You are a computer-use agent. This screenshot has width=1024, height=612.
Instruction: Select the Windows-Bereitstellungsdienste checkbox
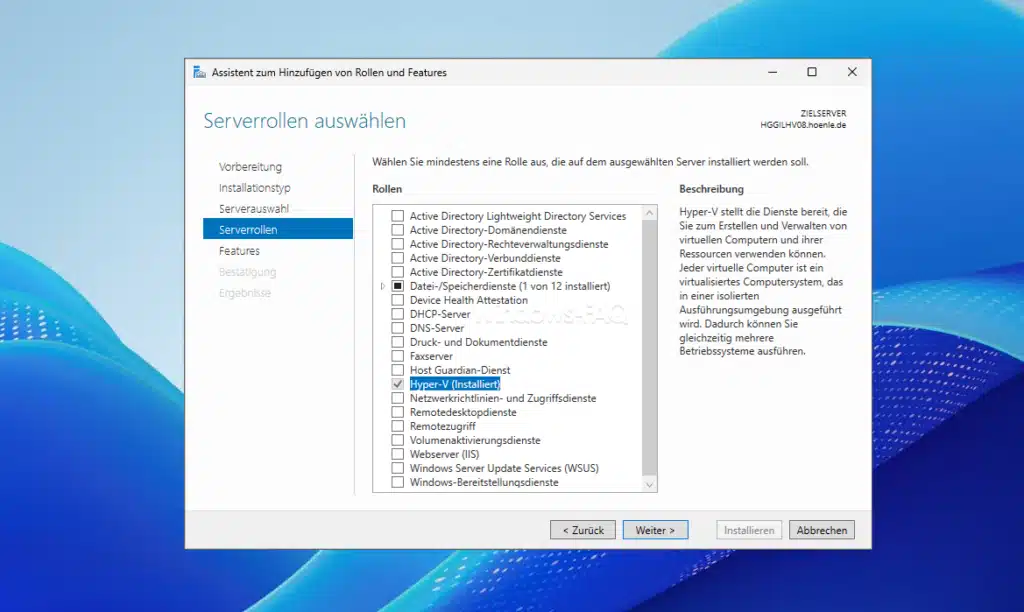tap(397, 481)
